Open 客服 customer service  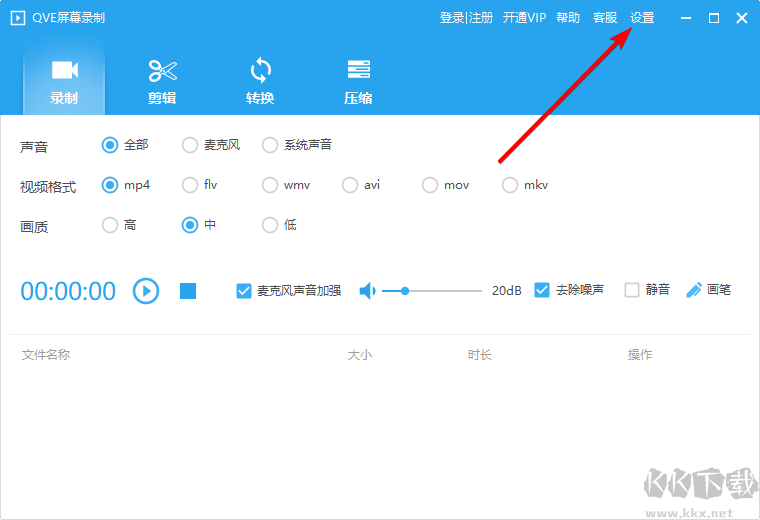click(605, 18)
